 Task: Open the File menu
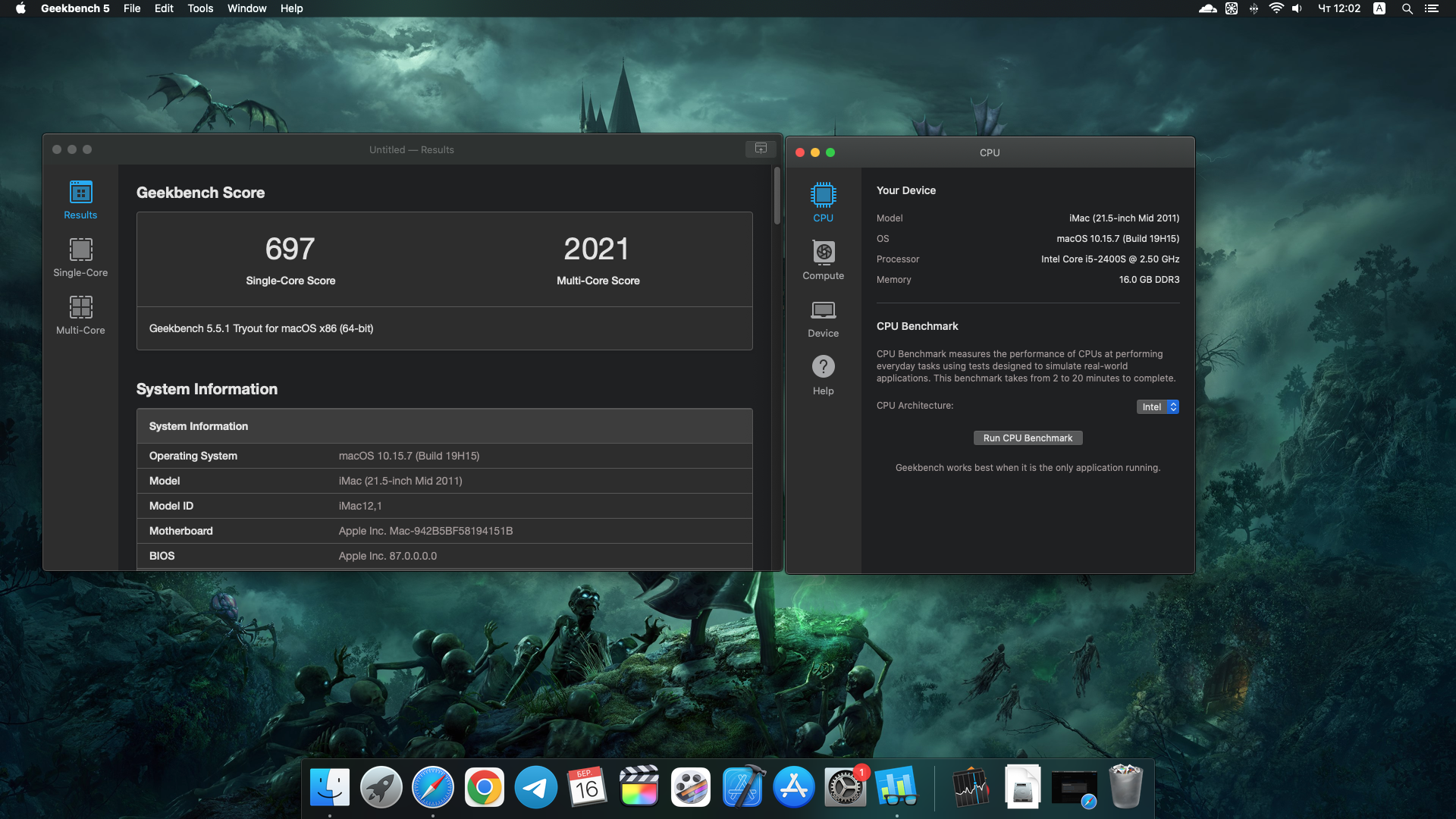(x=132, y=8)
